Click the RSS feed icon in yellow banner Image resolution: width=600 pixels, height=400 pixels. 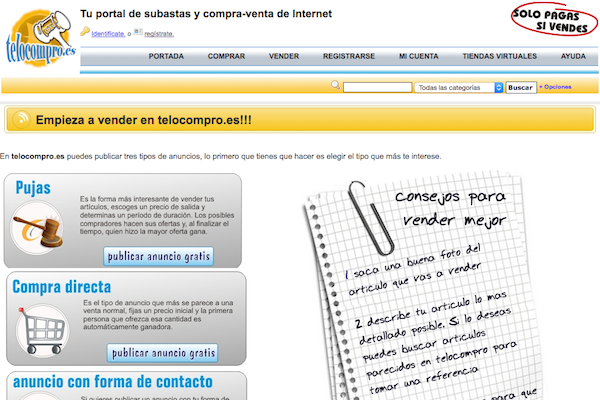click(x=21, y=119)
